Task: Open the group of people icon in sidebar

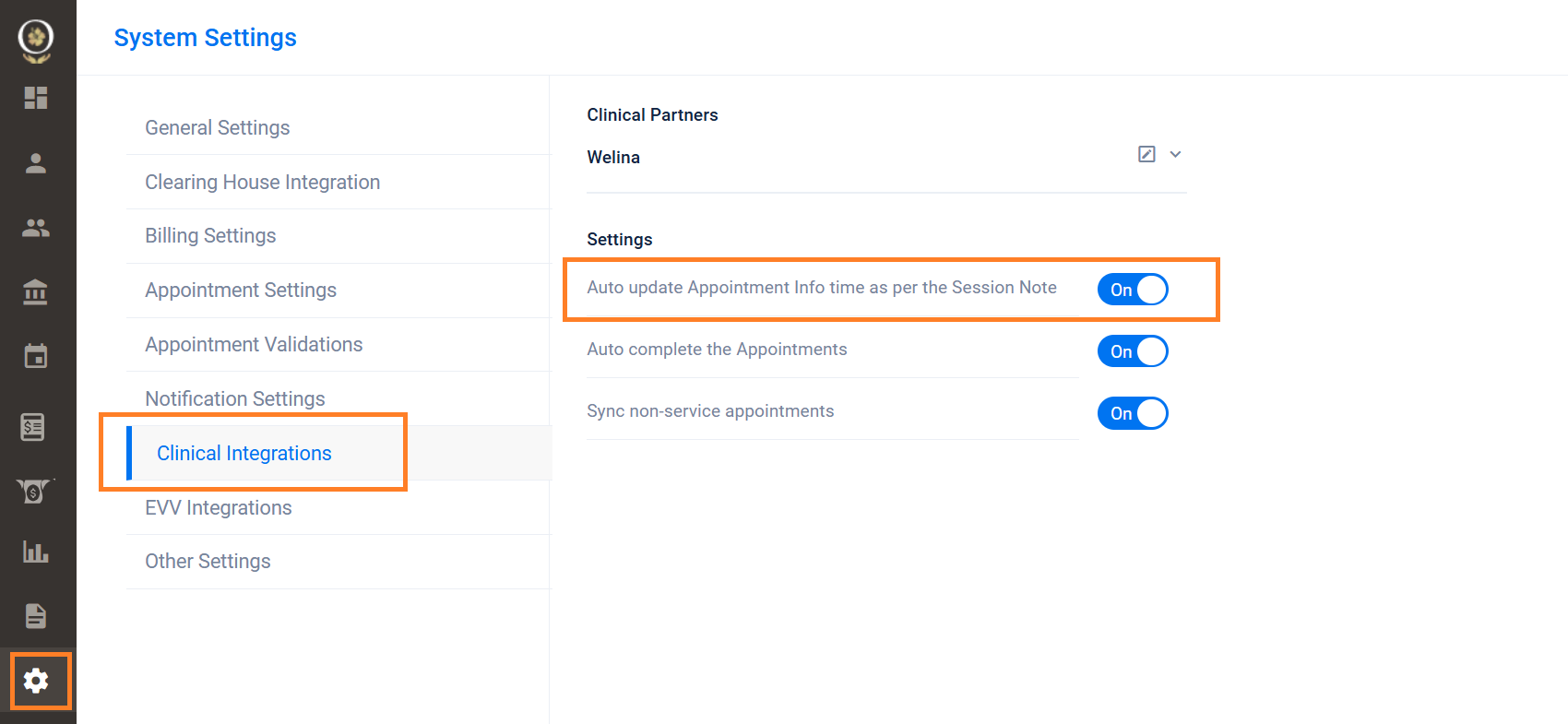Action: tap(36, 228)
